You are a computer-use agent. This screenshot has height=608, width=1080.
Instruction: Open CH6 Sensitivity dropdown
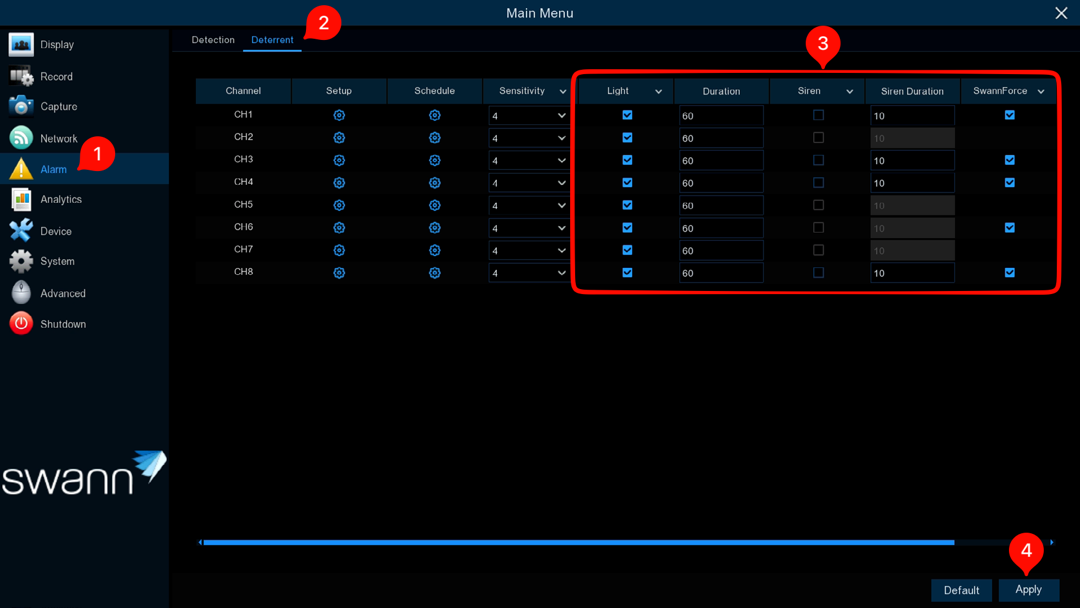[x=529, y=228]
